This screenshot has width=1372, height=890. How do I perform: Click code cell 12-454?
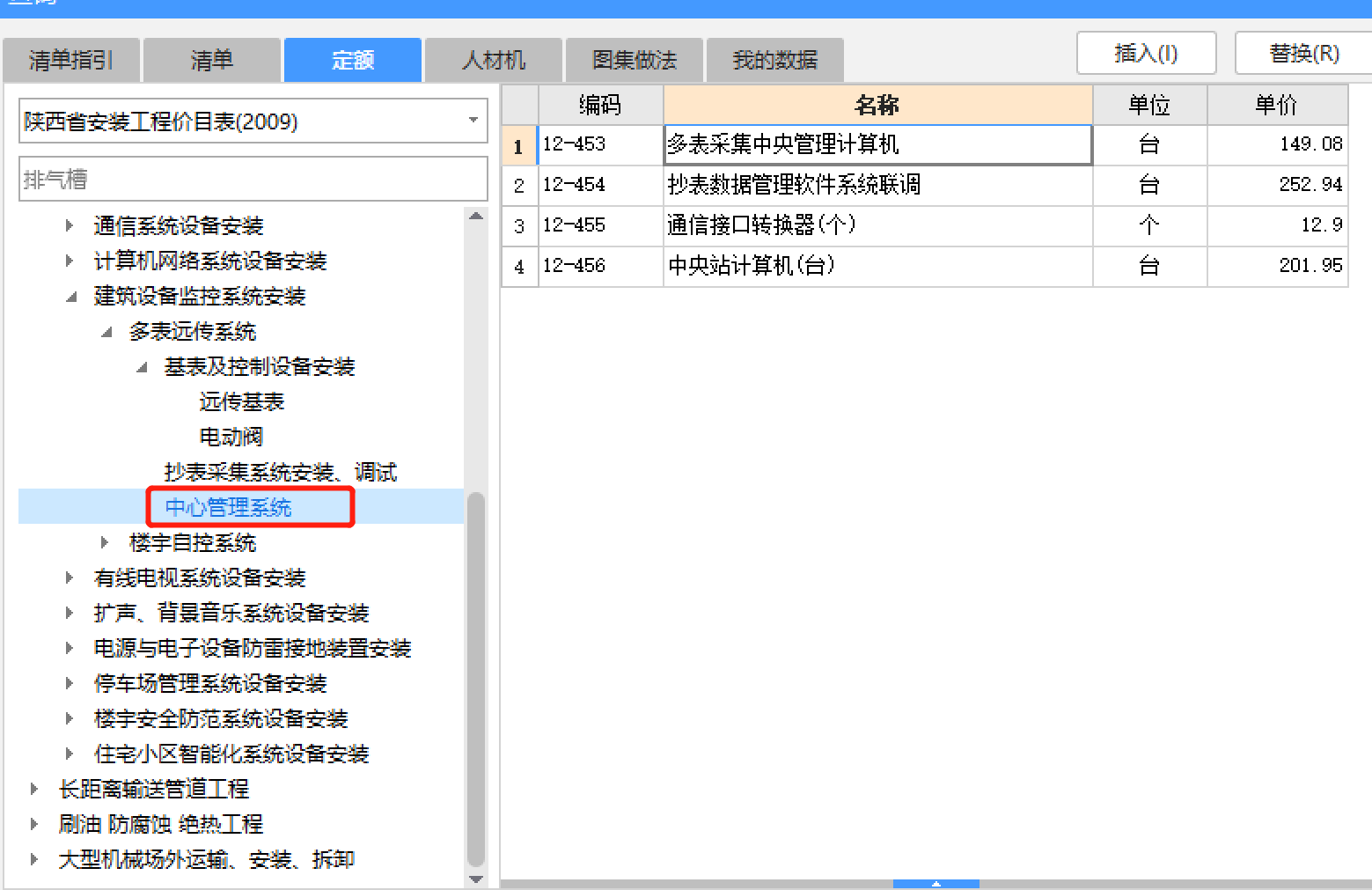pos(600,185)
